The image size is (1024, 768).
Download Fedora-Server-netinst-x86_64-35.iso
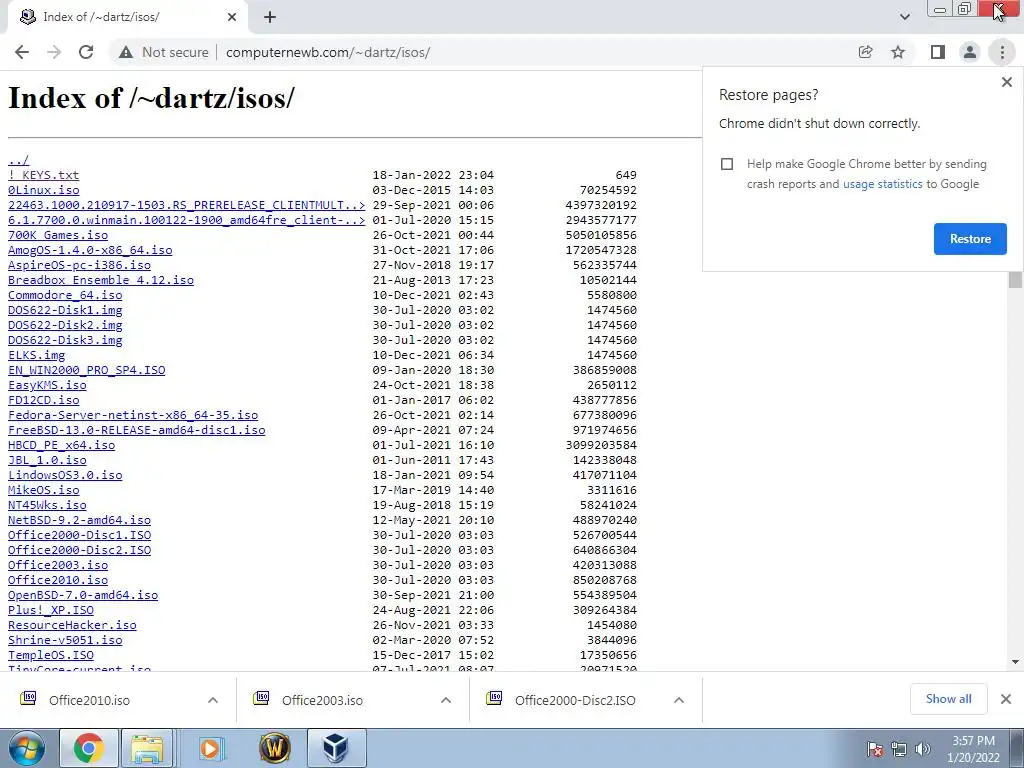[133, 415]
